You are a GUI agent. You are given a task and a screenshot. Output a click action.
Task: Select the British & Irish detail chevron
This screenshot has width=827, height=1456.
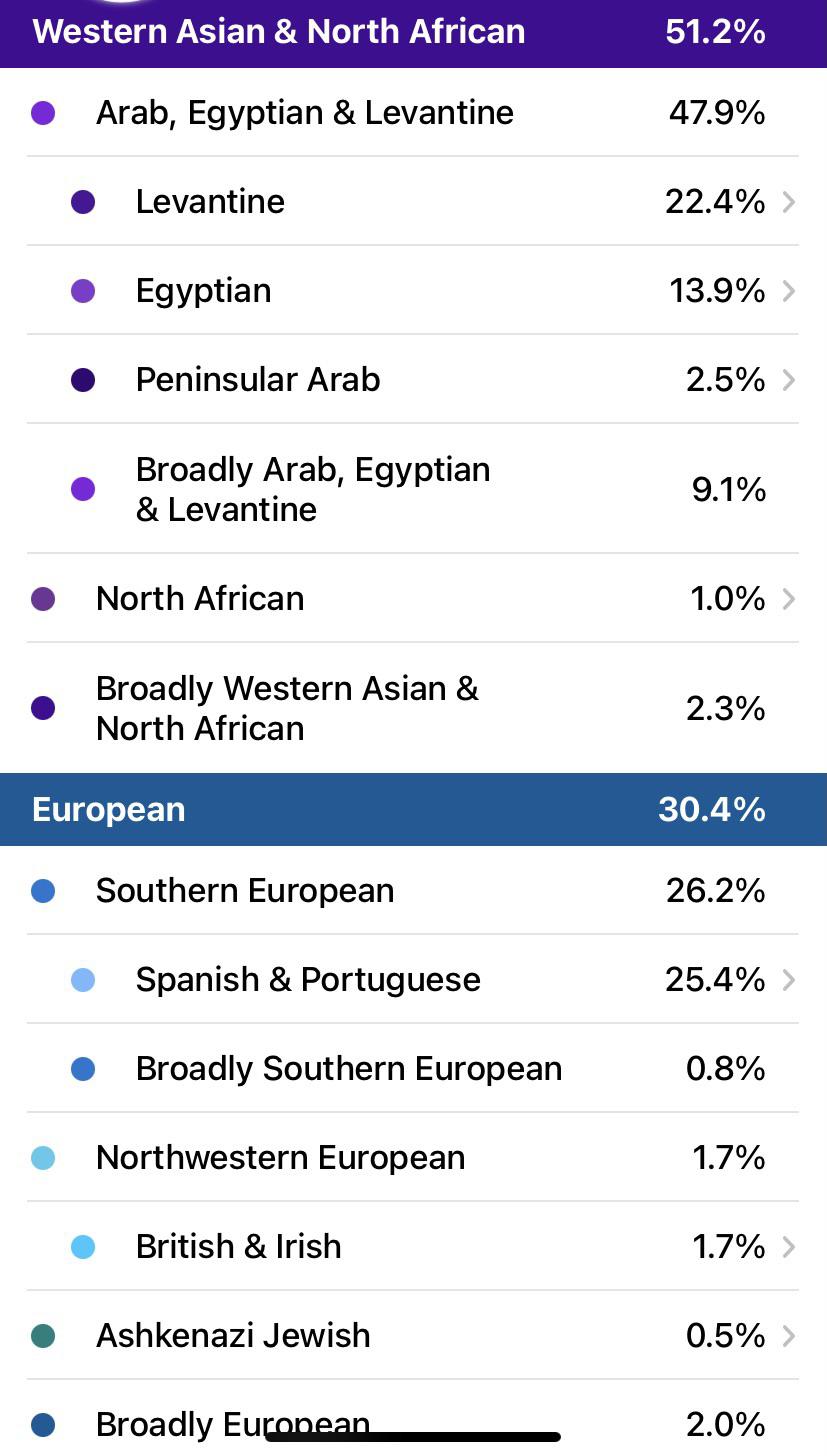coord(788,1246)
